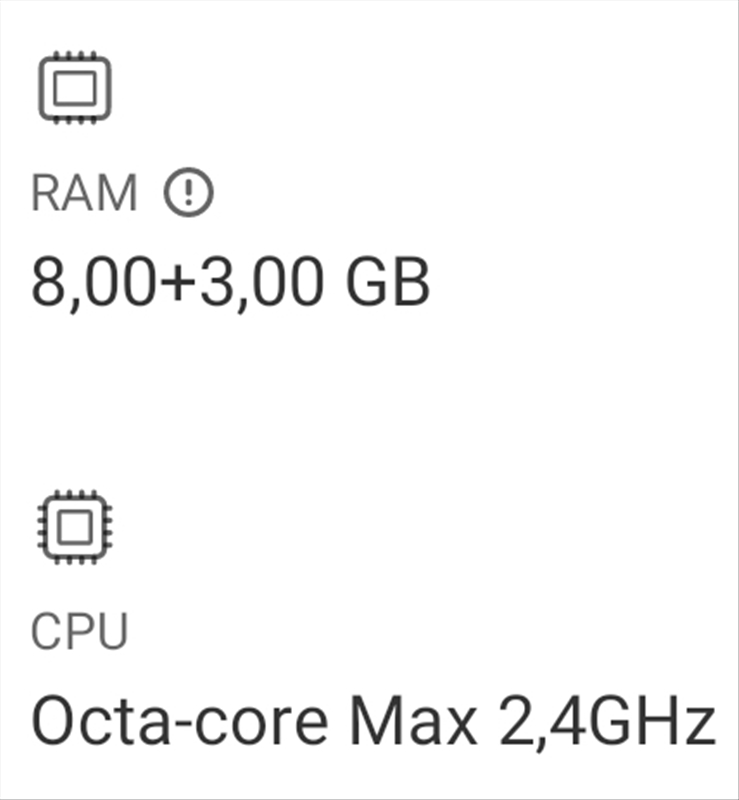Tap the GB unit in RAM value

click(x=387, y=283)
